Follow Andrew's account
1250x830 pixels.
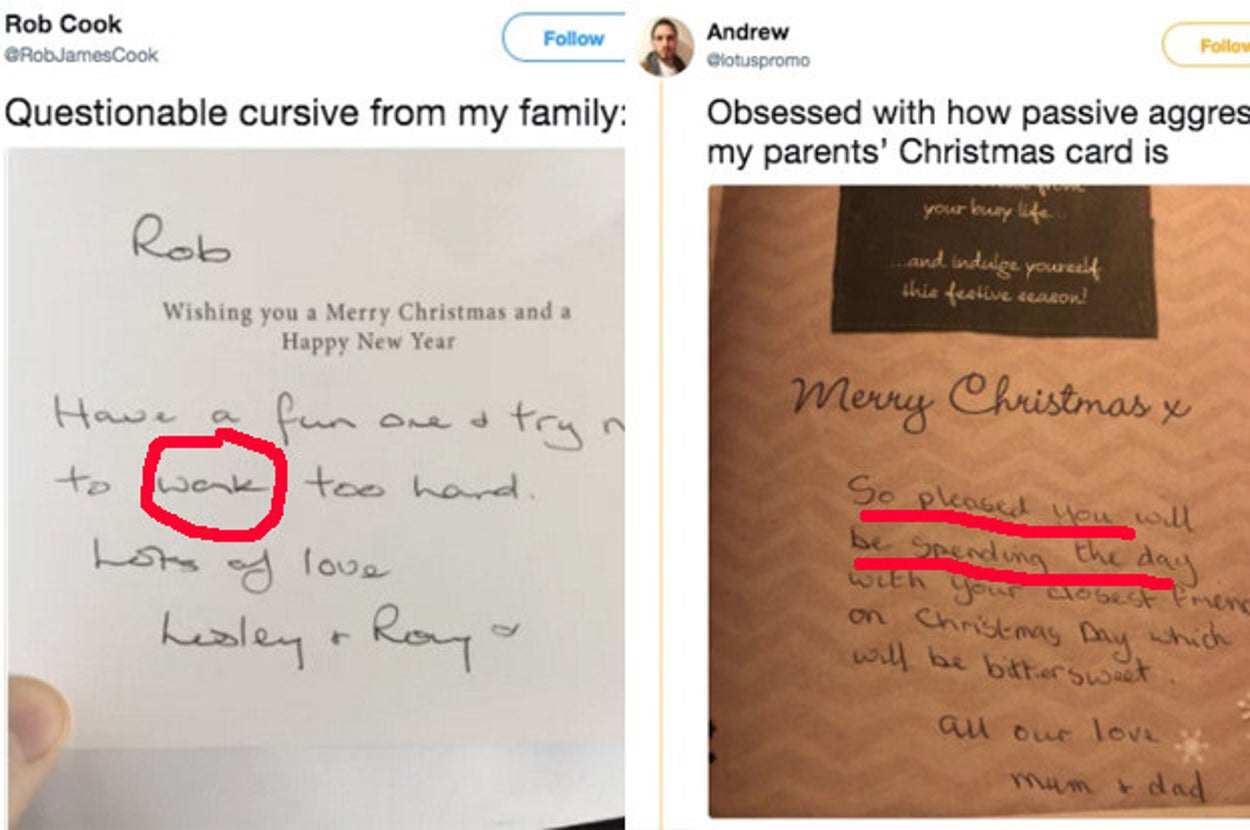[x=1215, y=45]
